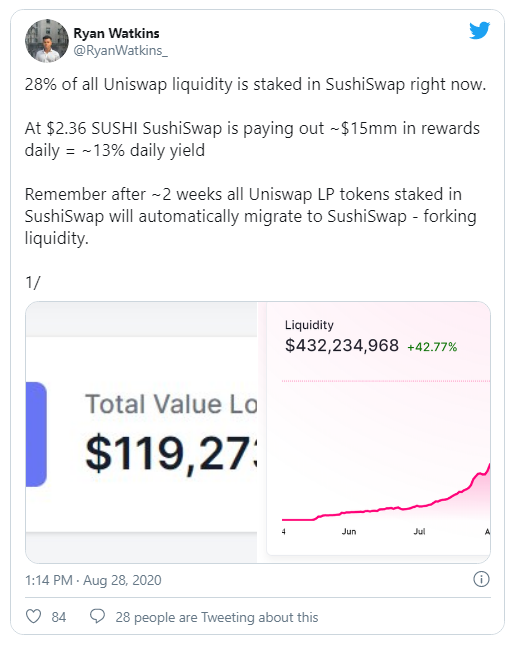Screen dimensions: 512x646
Task: Click the $119,27 total value figure
Action: (171, 453)
